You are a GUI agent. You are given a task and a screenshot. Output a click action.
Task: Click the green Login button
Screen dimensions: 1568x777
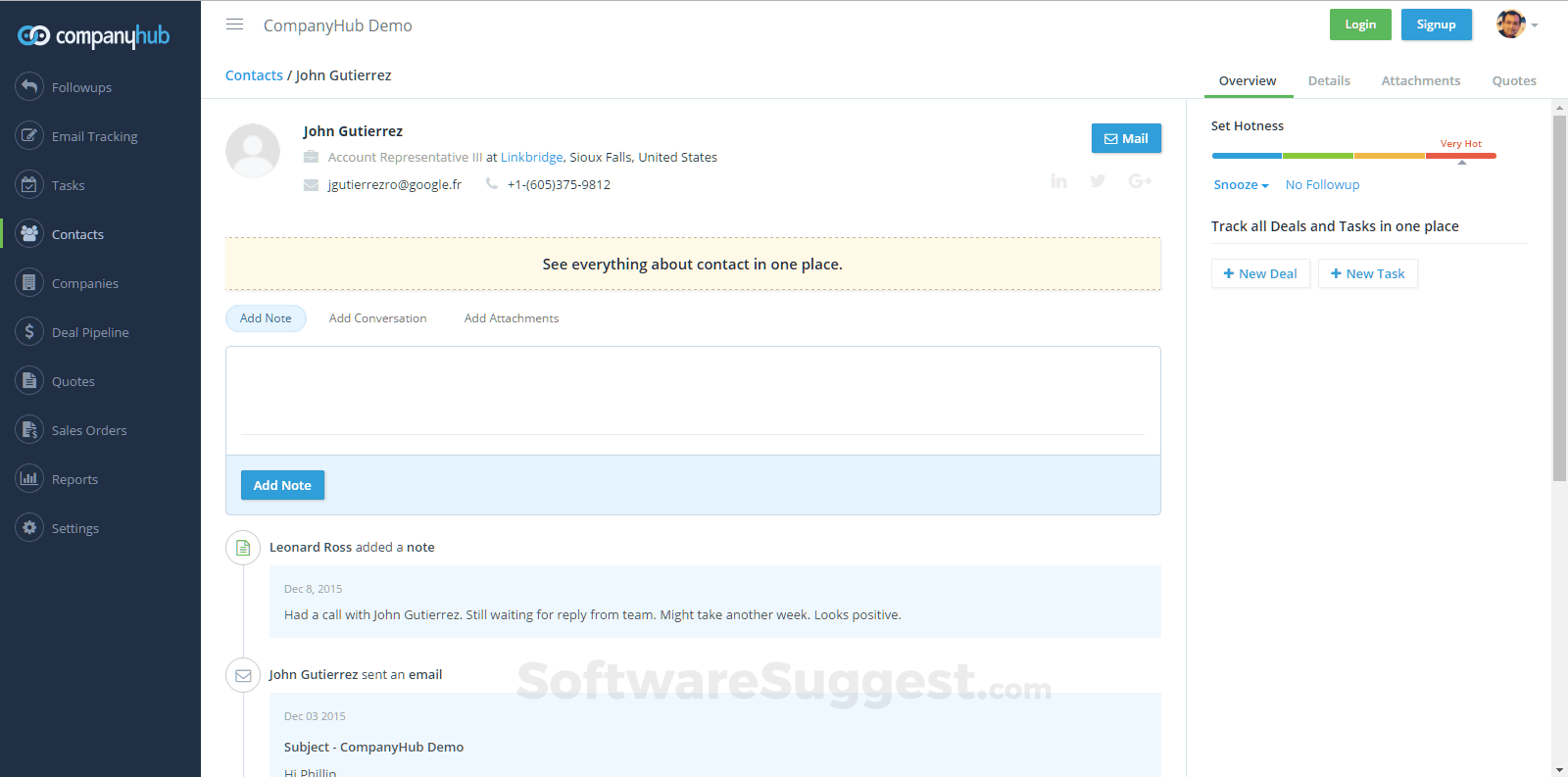pyautogui.click(x=1360, y=24)
